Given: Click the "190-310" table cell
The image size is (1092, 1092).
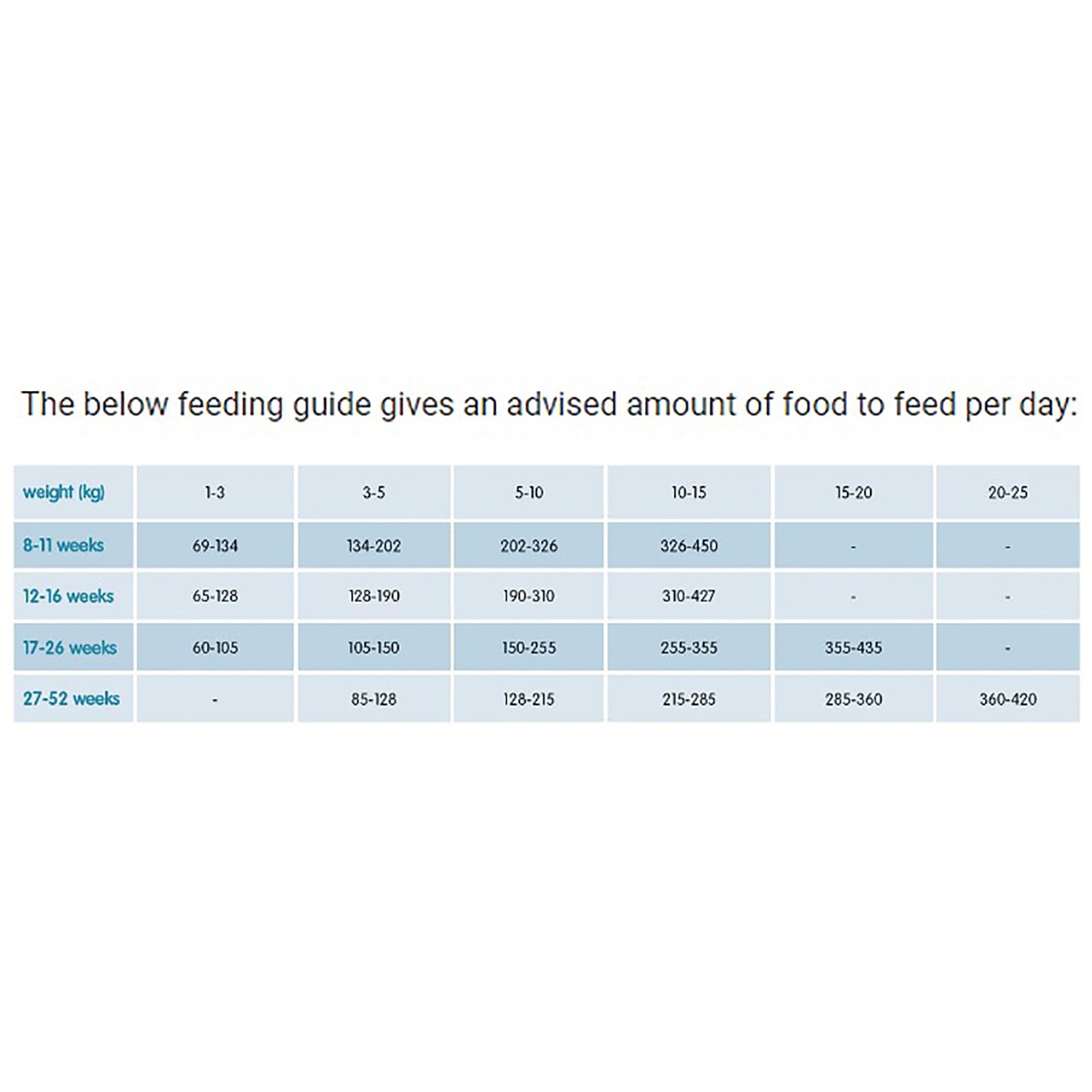Looking at the screenshot, I should pyautogui.click(x=529, y=596).
